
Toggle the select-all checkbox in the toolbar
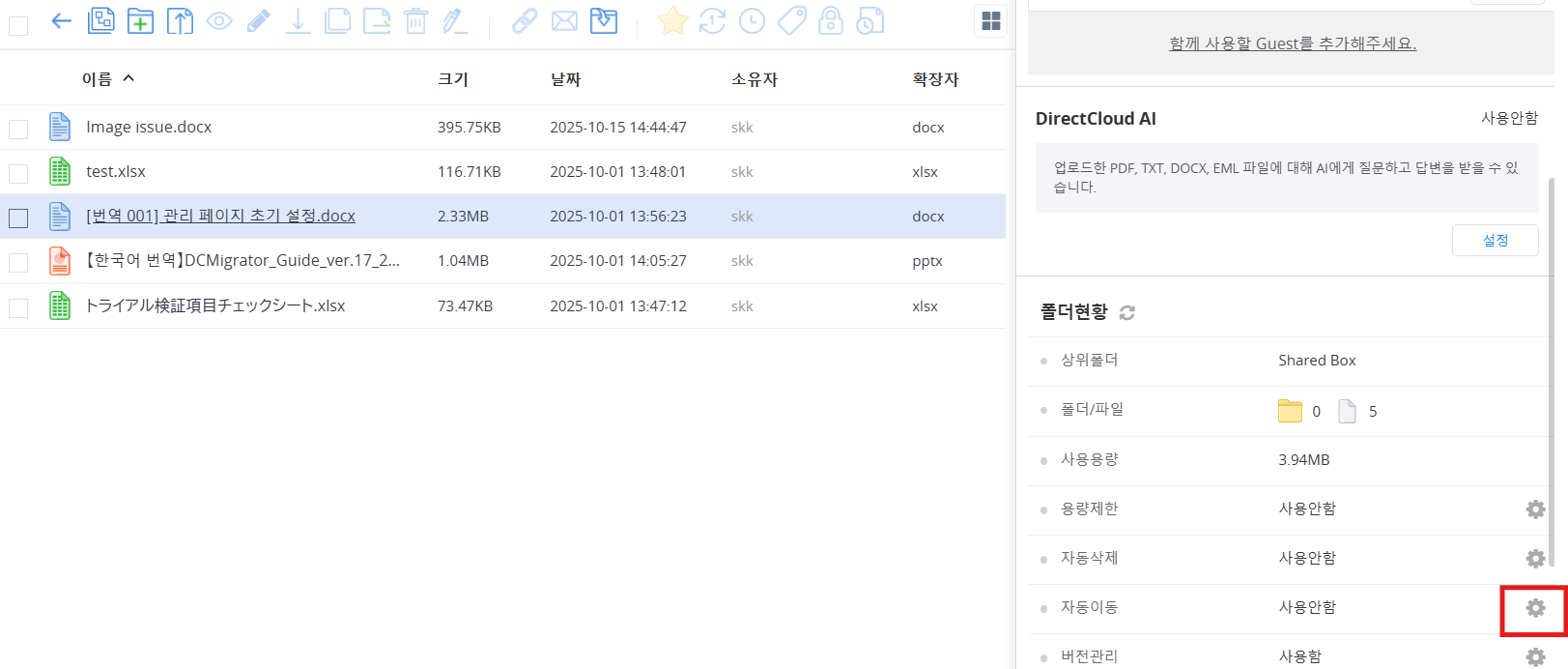tap(18, 25)
